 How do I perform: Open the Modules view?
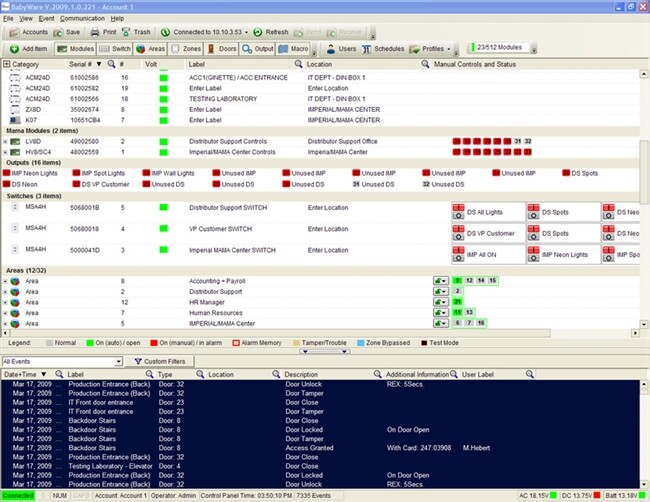[x=76, y=48]
